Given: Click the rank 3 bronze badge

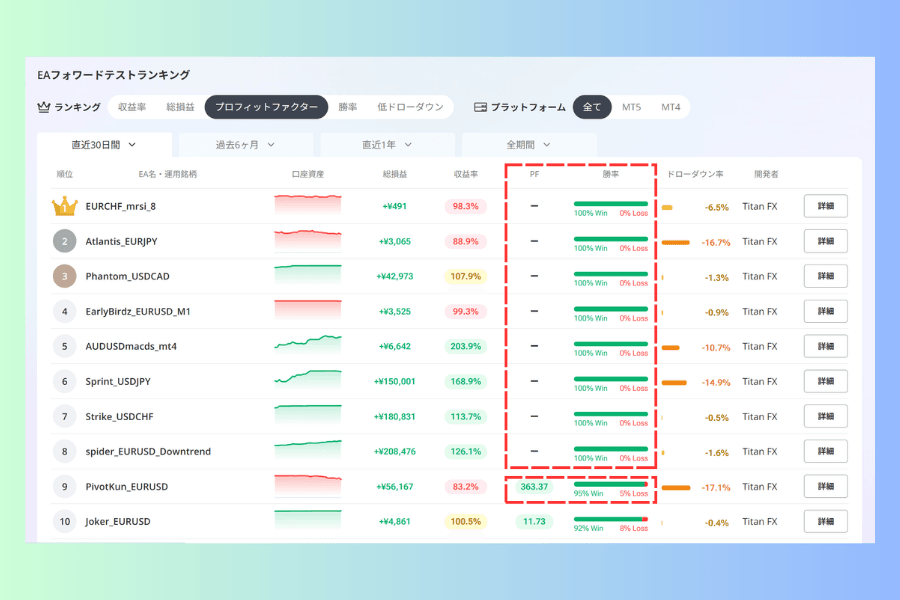Looking at the screenshot, I should [65, 276].
